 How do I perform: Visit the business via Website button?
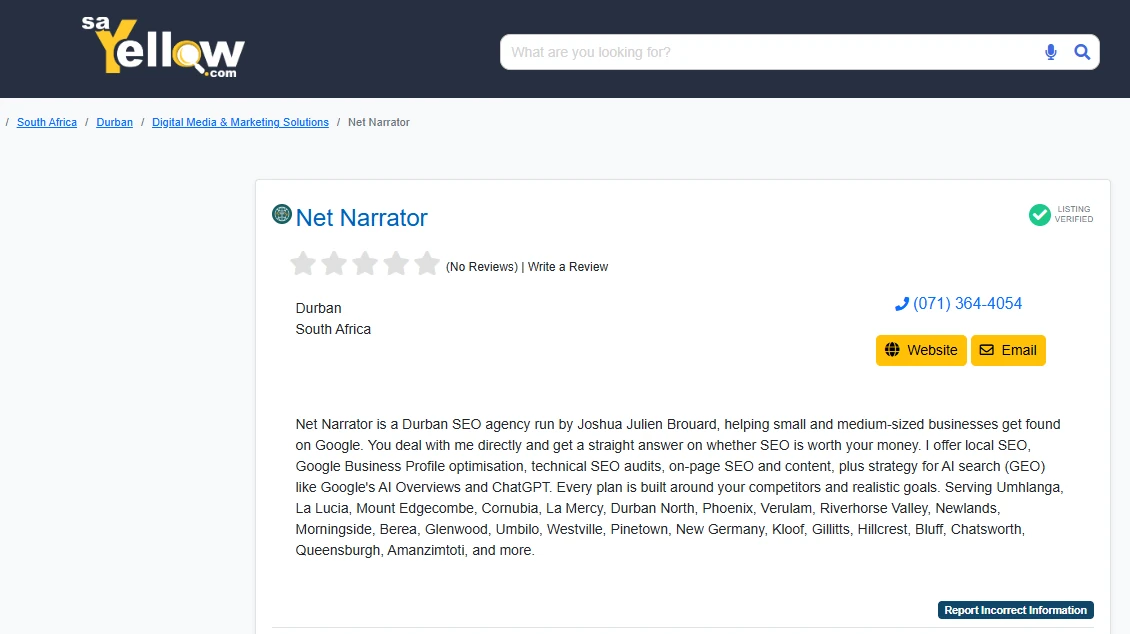click(921, 350)
